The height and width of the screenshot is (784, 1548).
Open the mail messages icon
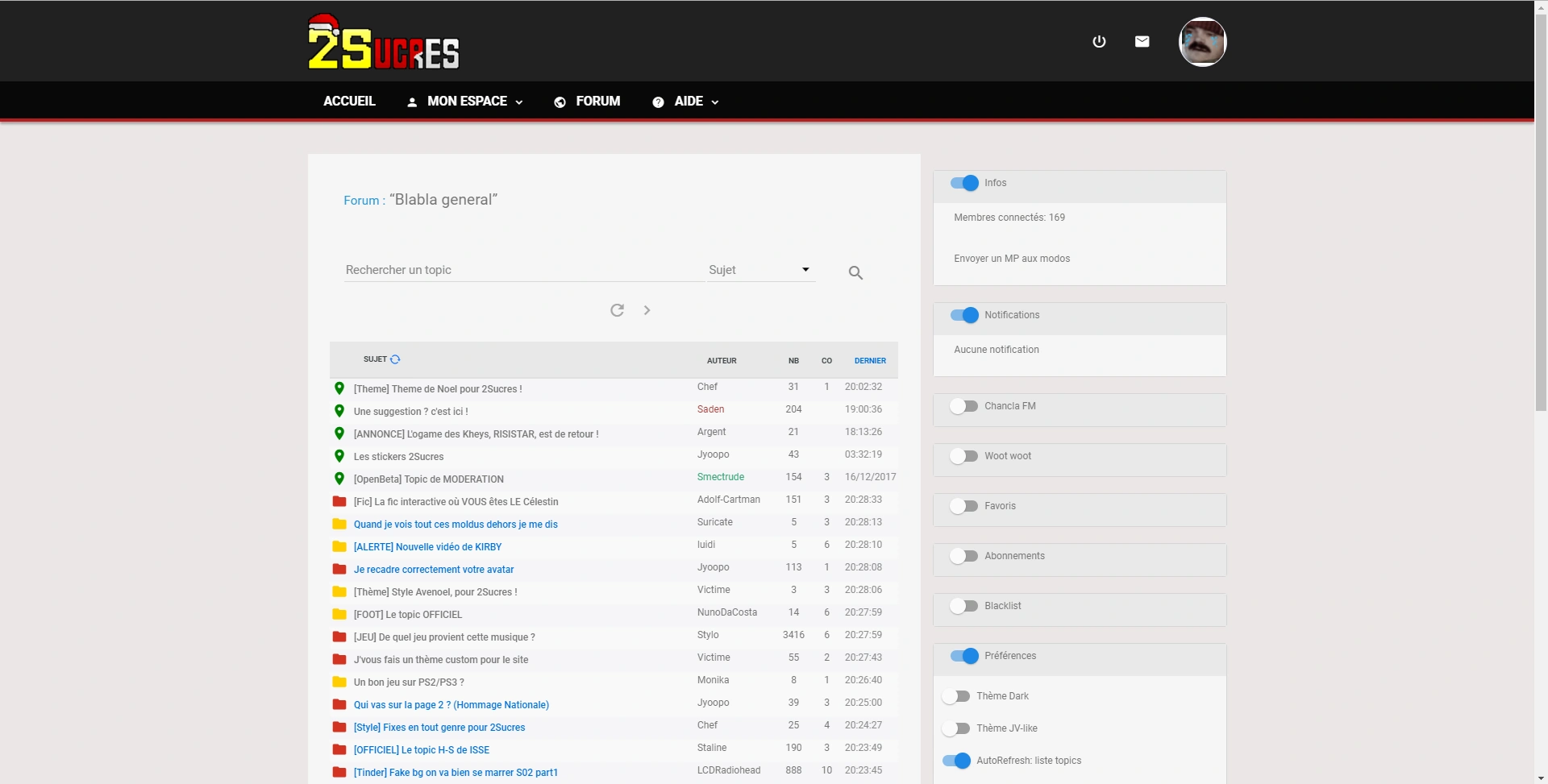click(1142, 42)
